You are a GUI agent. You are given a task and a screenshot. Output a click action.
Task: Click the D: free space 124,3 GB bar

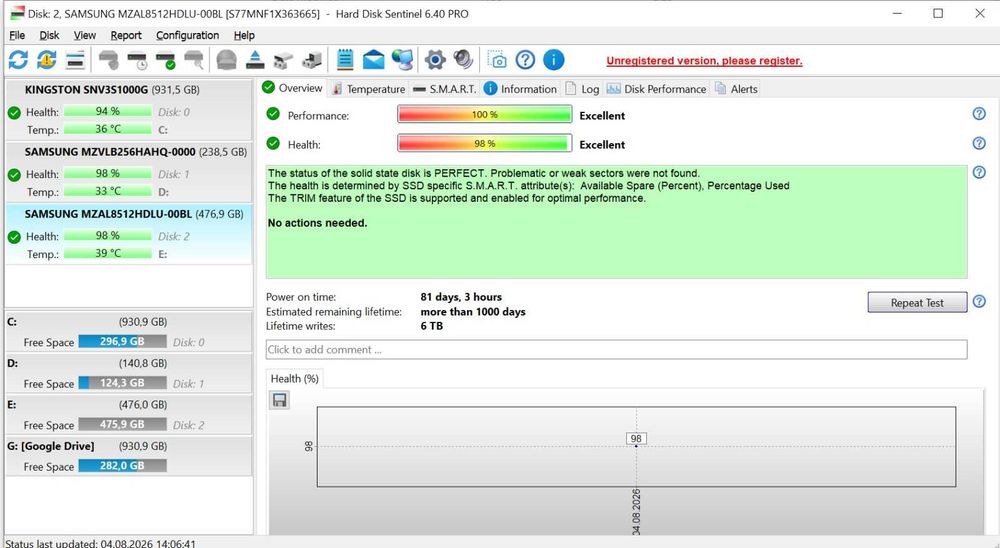[x=122, y=383]
